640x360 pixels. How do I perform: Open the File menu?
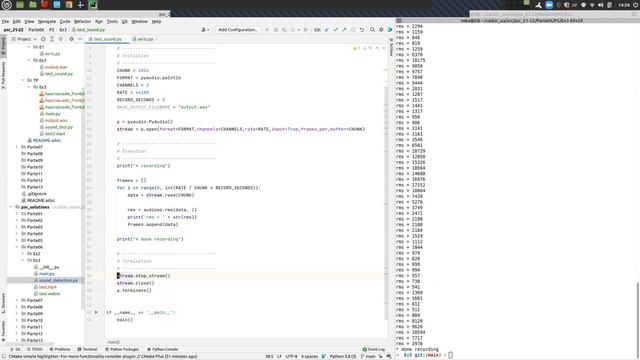5,21
